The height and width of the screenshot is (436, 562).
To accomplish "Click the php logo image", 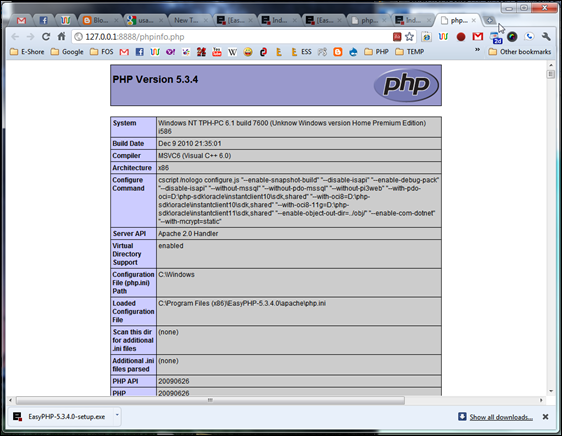I will [406, 85].
